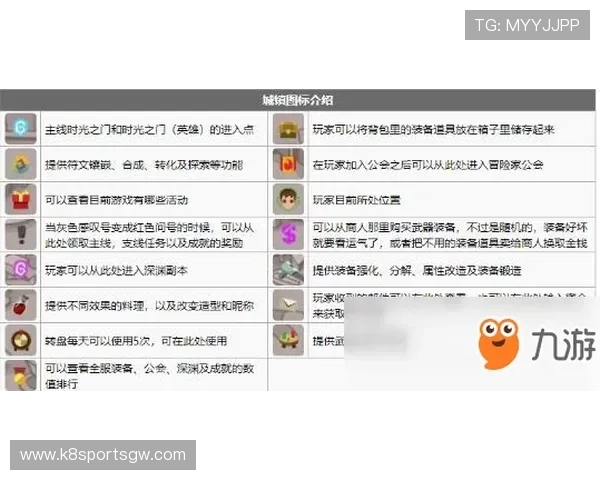Click the anvil equipment forging icon

pos(288,270)
